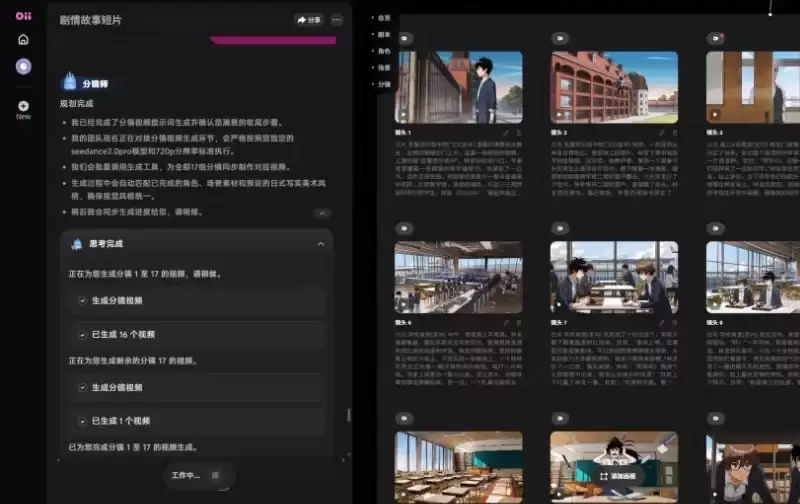Play the empty classroom video clip
This screenshot has width=800, height=504.
pos(404,494)
